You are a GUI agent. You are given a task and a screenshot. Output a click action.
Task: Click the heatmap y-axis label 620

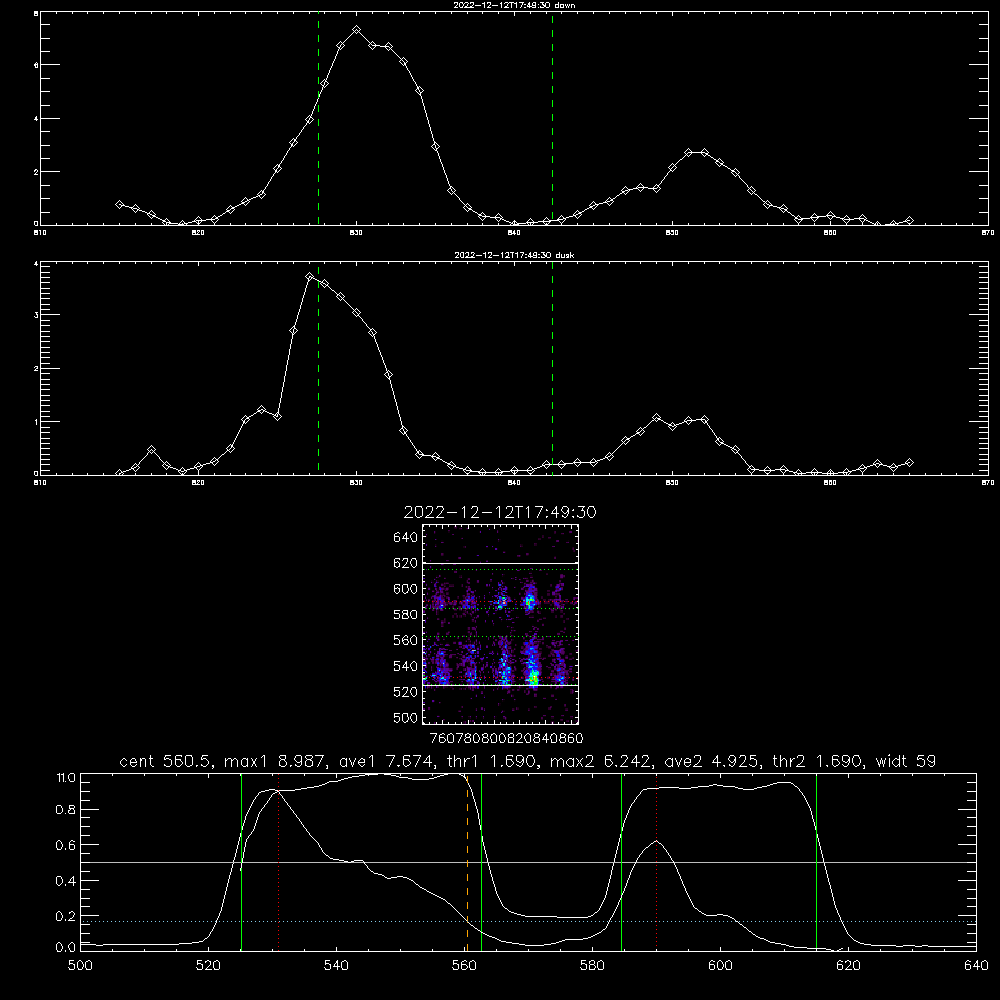(405, 563)
